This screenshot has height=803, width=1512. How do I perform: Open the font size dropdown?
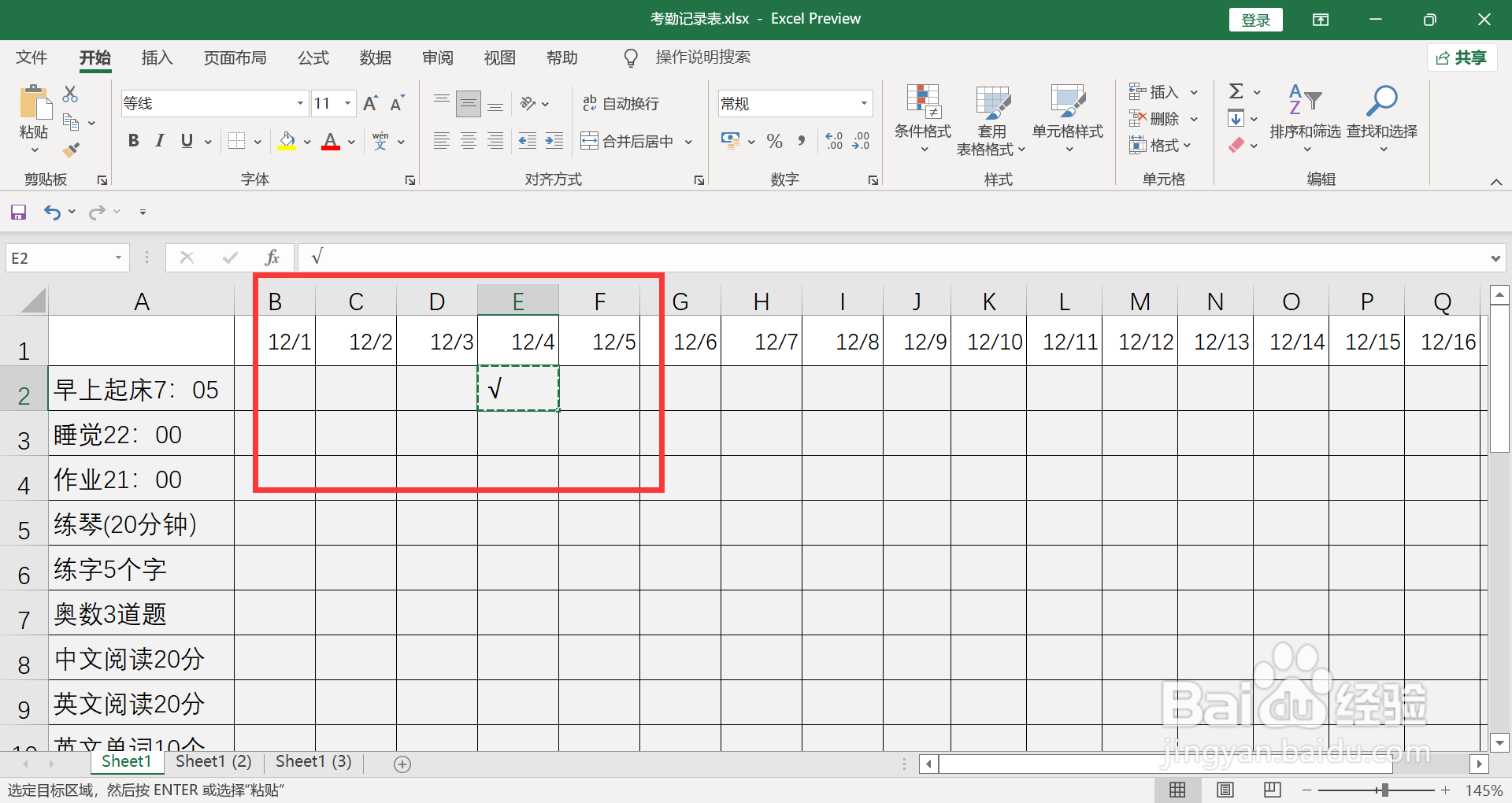(347, 103)
